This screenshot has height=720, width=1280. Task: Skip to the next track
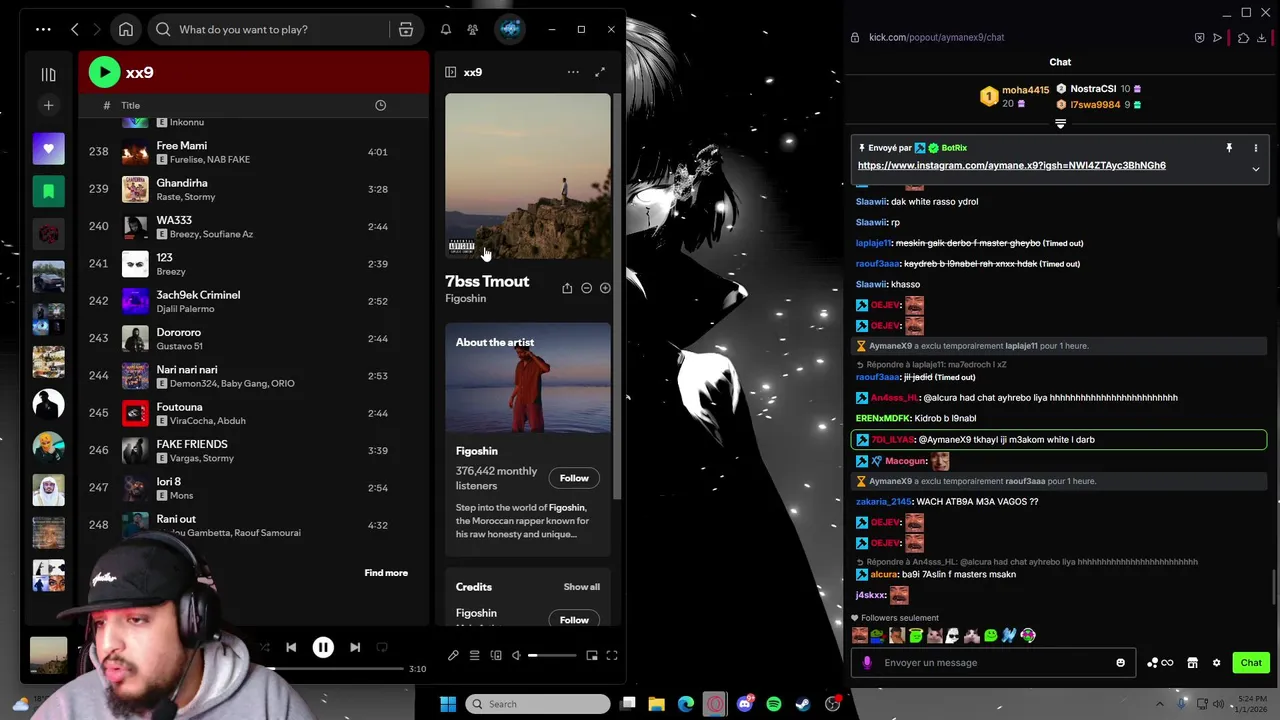point(355,648)
